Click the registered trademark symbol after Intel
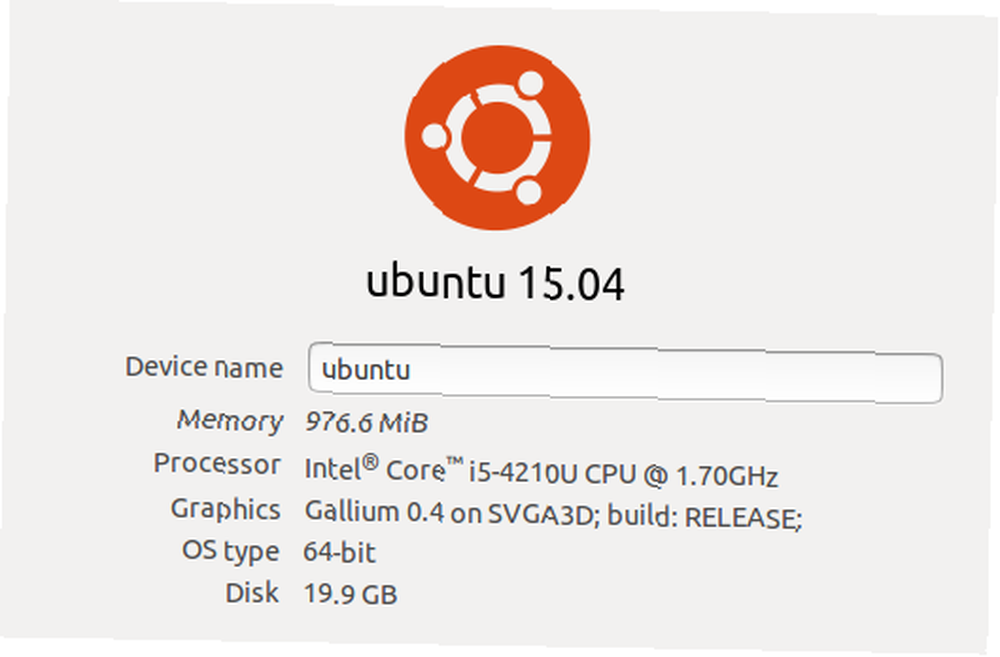Image resolution: width=1000 pixels, height=657 pixels. [371, 462]
